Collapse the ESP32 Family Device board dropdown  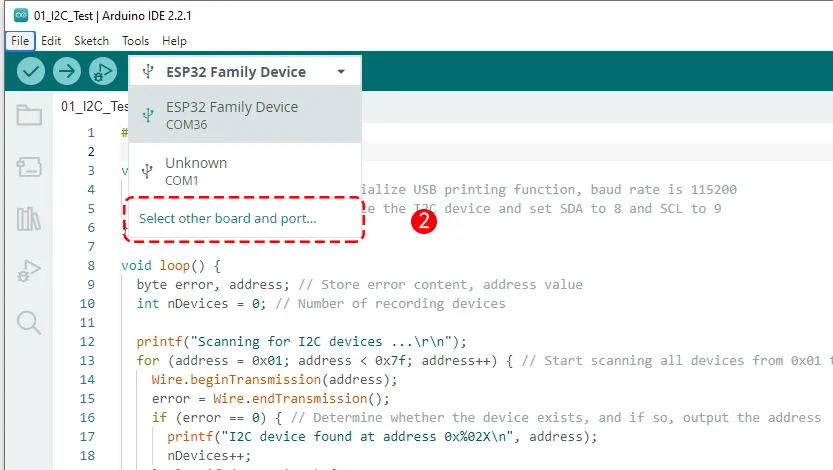click(245, 72)
